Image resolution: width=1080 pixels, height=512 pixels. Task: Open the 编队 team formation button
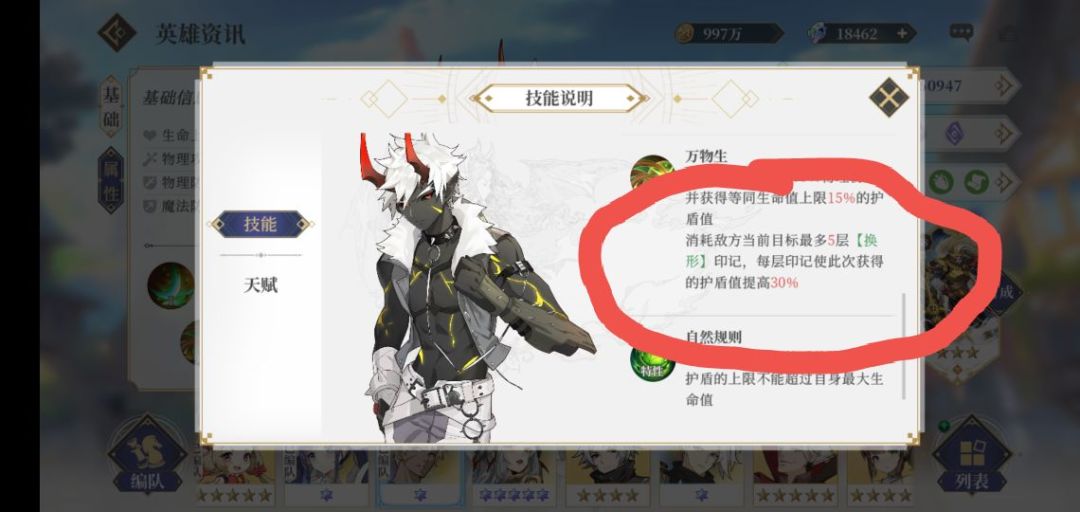[147, 455]
